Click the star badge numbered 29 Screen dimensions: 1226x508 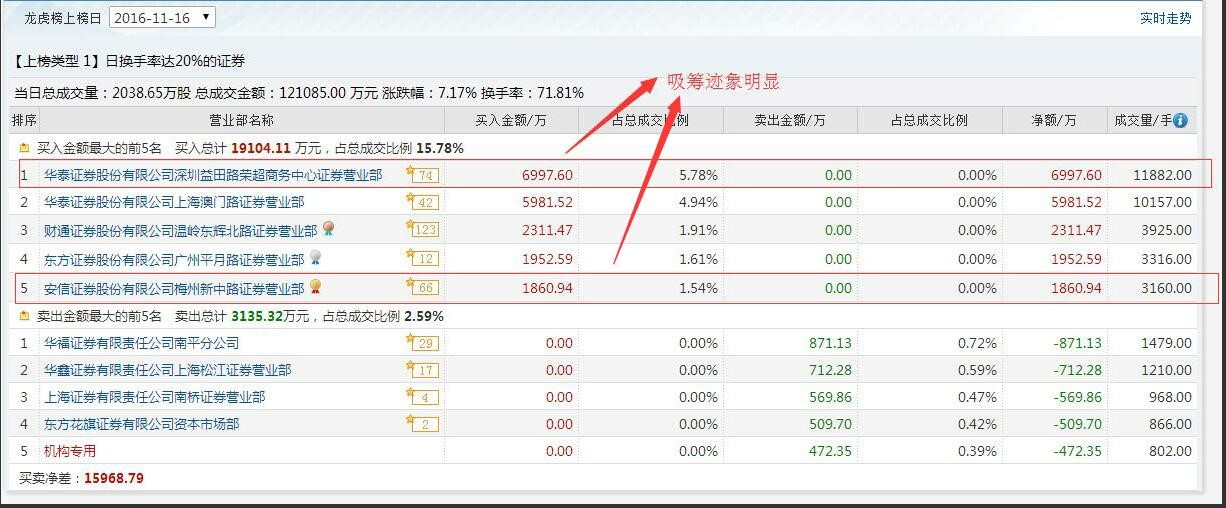click(x=422, y=343)
